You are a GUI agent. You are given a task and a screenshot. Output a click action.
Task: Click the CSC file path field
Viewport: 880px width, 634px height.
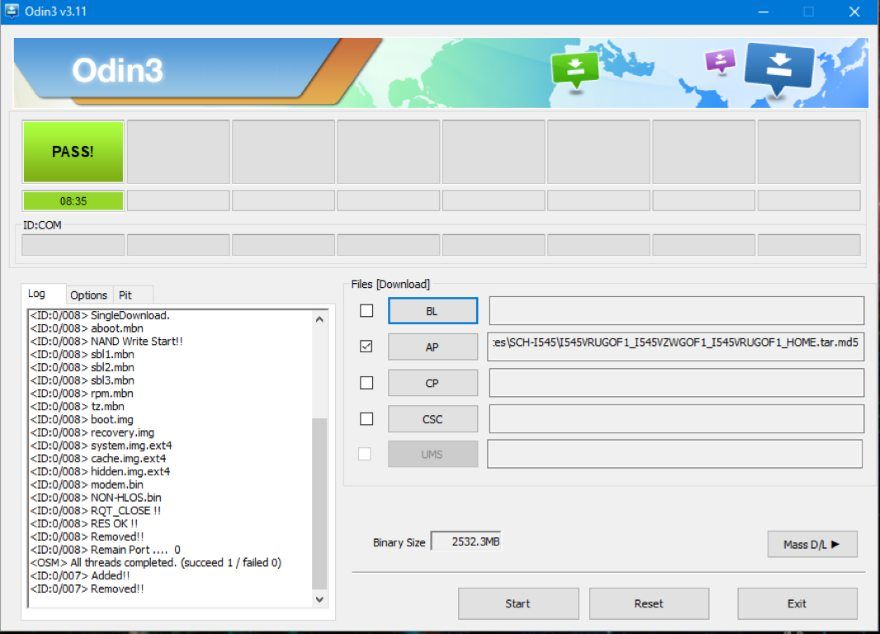(x=676, y=419)
